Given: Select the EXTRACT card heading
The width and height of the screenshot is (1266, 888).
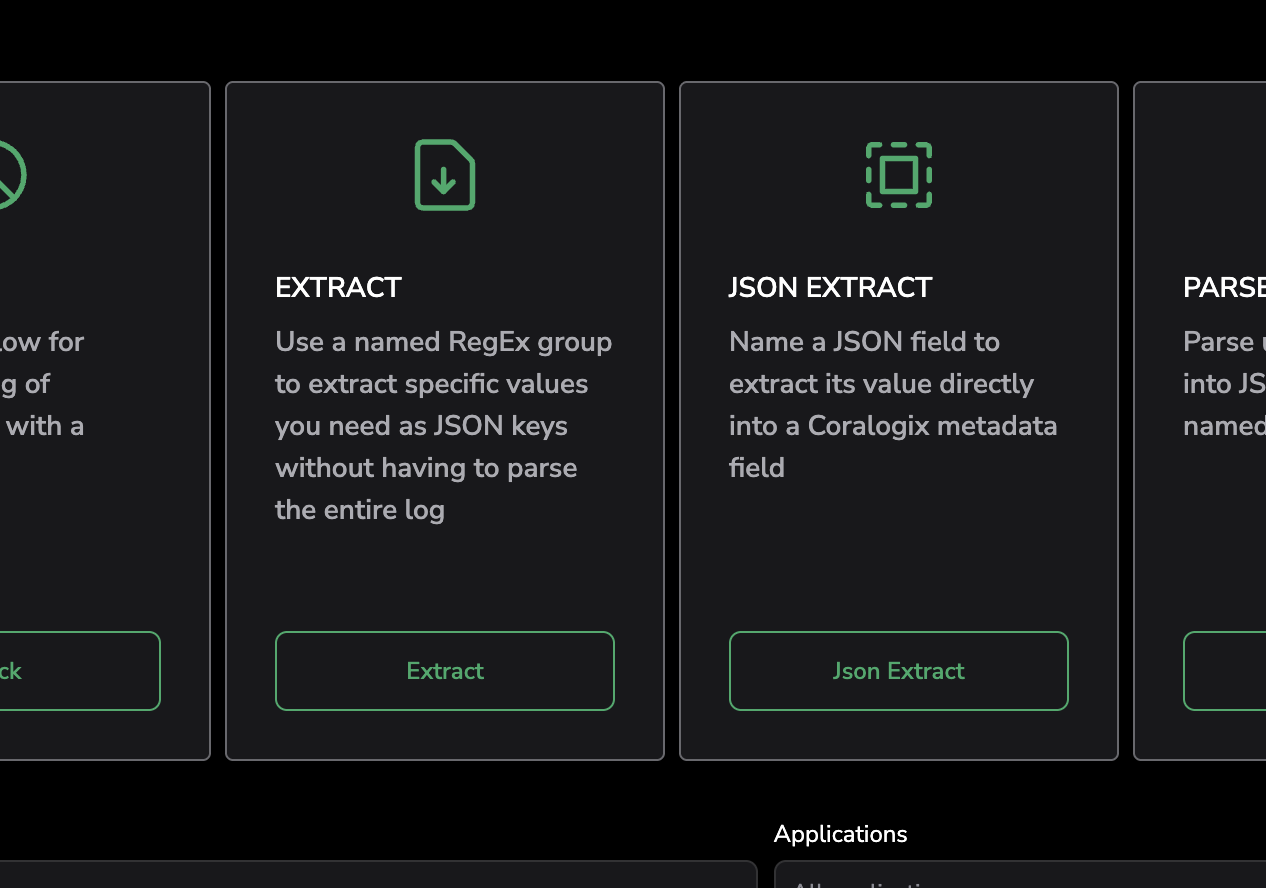Looking at the screenshot, I should coord(338,288).
